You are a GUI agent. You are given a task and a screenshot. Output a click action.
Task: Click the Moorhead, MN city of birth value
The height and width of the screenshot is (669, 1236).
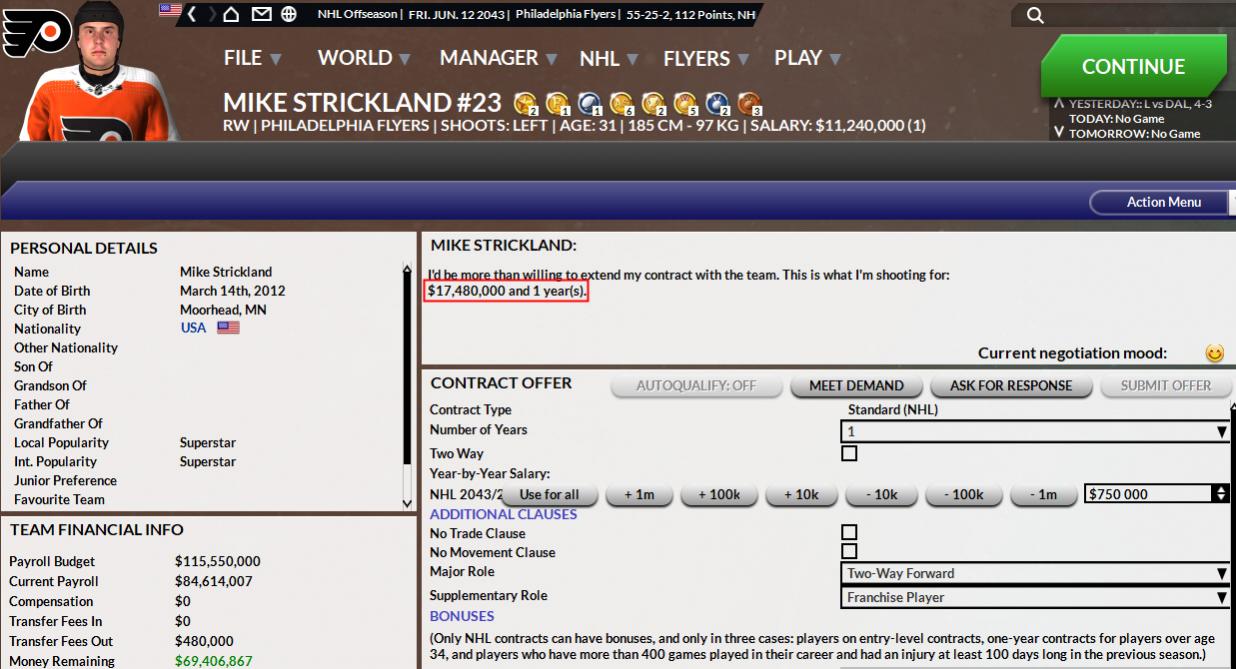pos(223,309)
